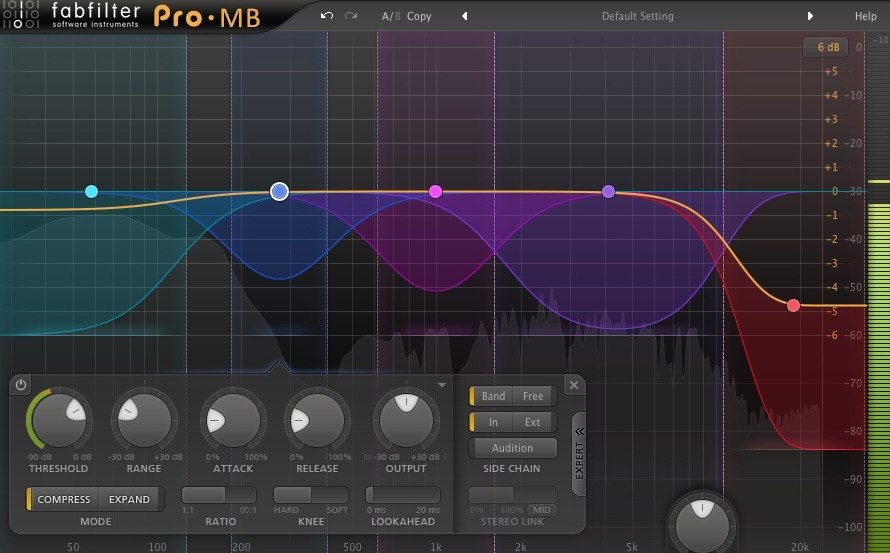
Task: Go to next preset arrow
Action: click(x=810, y=16)
